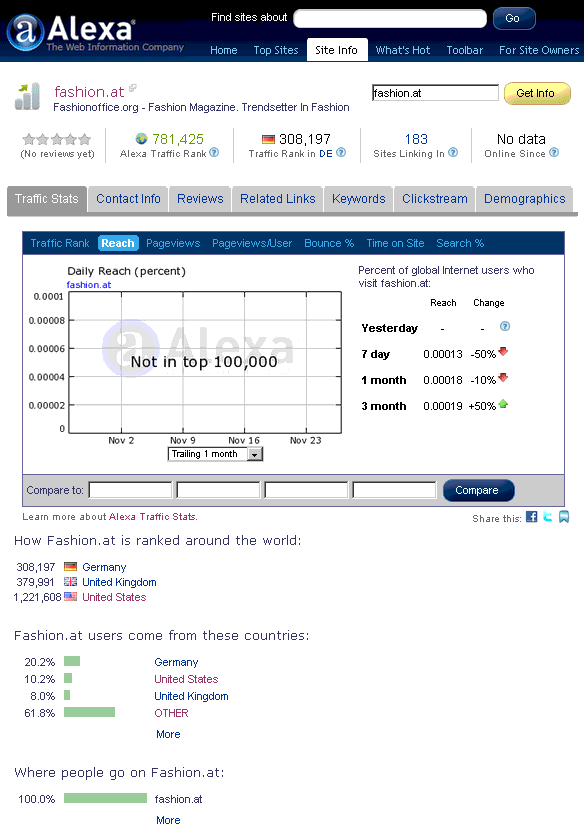Focus the Find sites about search field
Image resolution: width=584 pixels, height=829 pixels.
click(x=390, y=19)
